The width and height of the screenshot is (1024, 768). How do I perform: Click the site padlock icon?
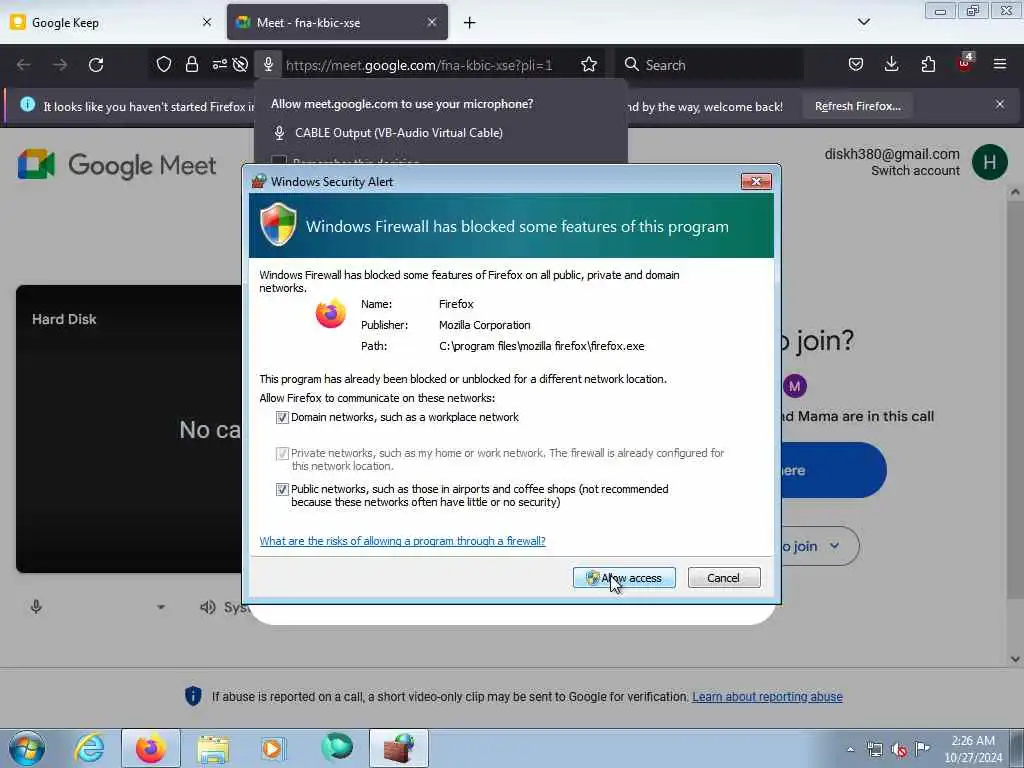pos(191,64)
